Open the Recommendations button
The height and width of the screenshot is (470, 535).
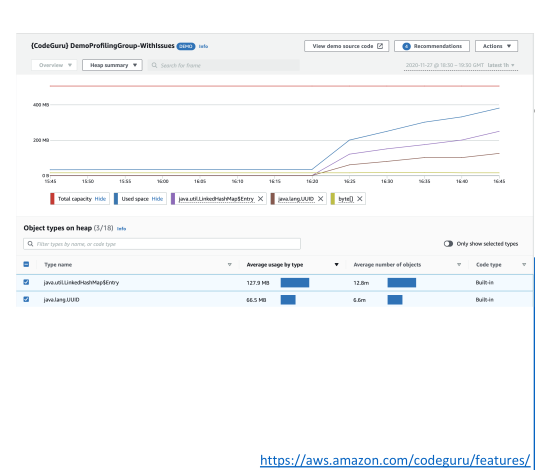click(432, 46)
